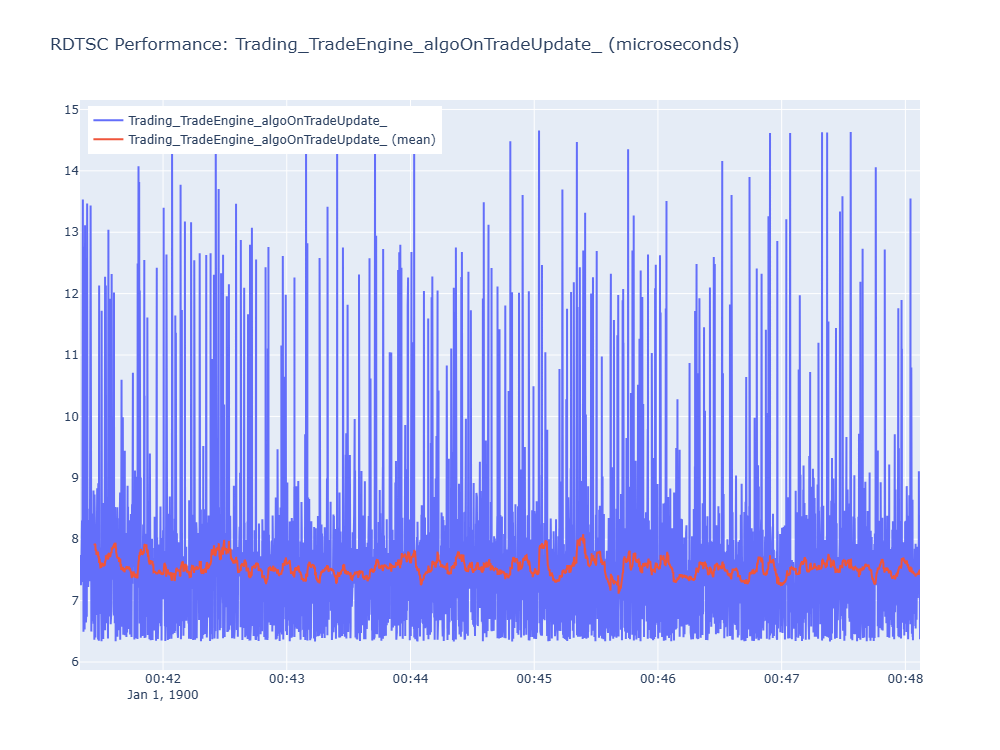Click the 12 y-axis tick label
The width and height of the screenshot is (1000, 750).
pyautogui.click(x=71, y=293)
